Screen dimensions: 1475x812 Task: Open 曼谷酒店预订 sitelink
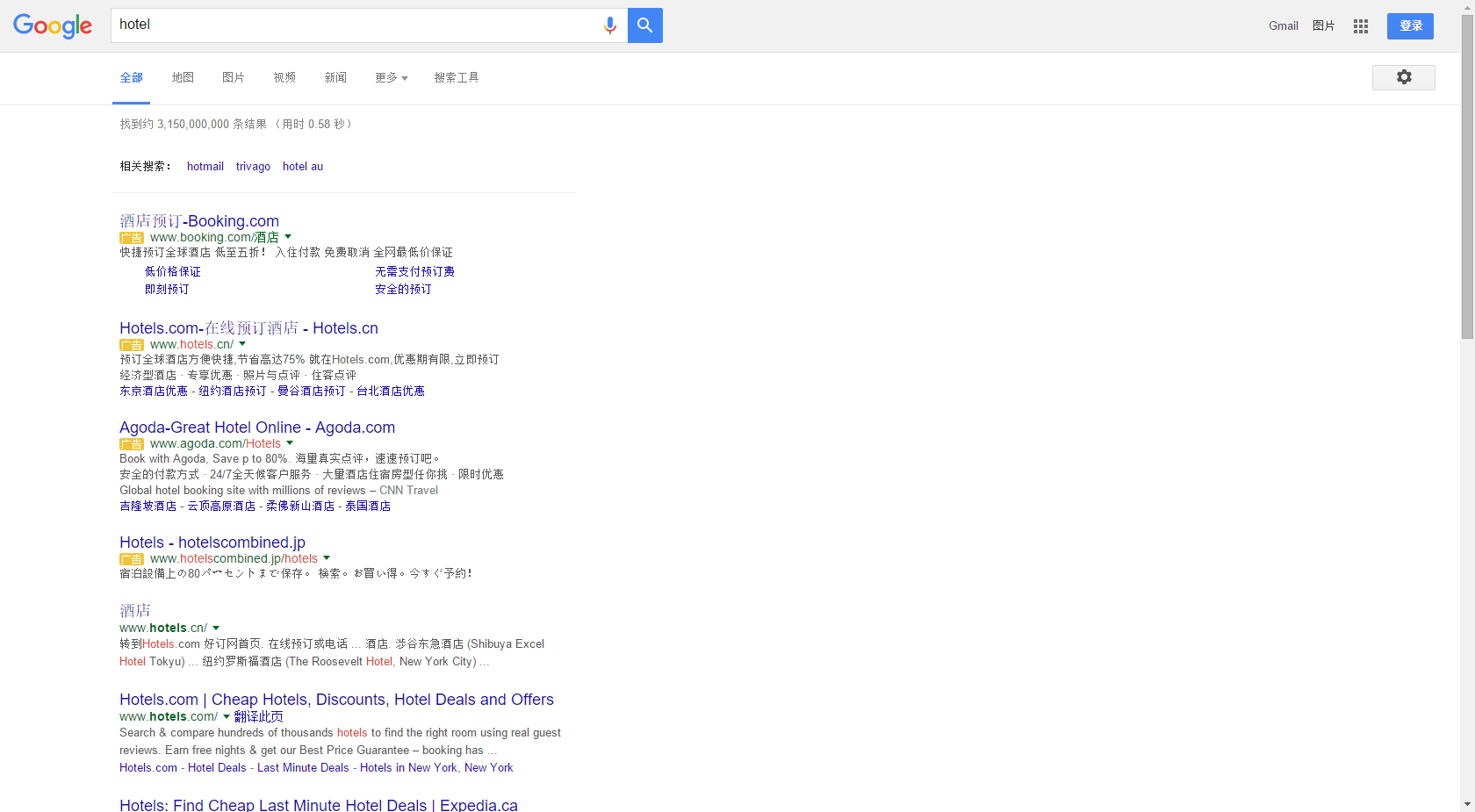312,392
